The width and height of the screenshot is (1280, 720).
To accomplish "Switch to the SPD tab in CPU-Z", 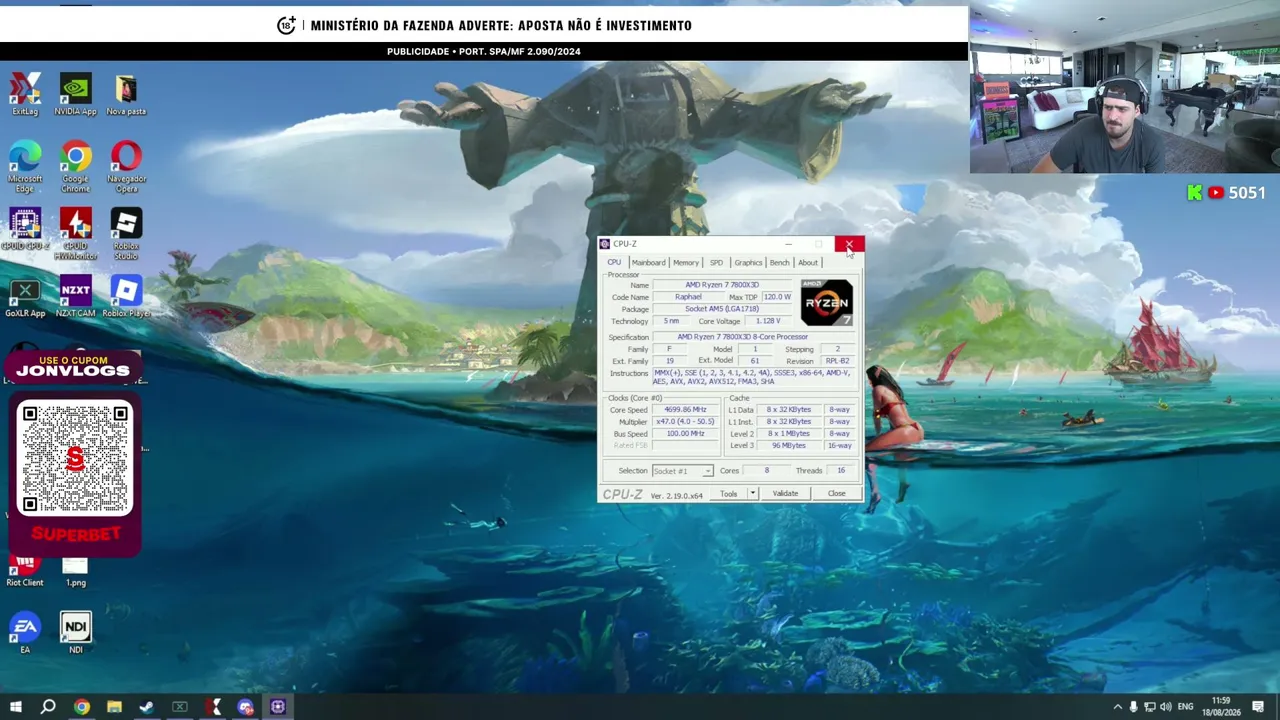I will [x=716, y=262].
